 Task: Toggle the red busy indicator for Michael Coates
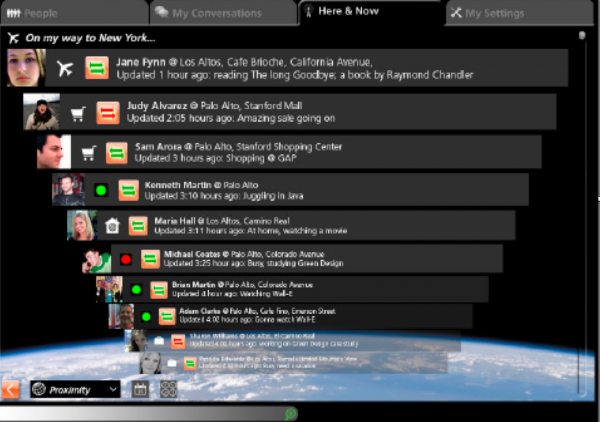point(126,259)
